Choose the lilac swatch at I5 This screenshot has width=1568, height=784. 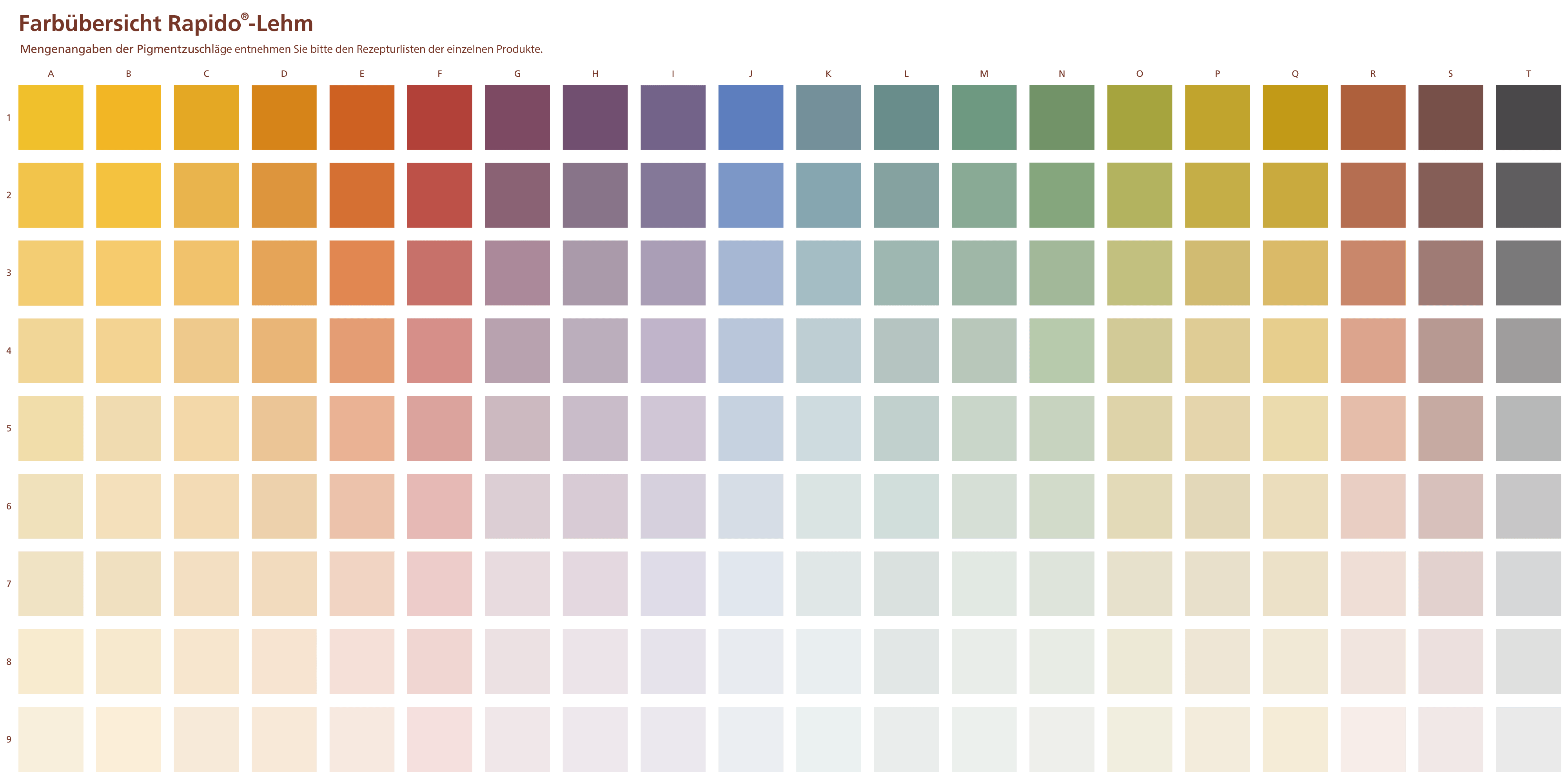673,428
